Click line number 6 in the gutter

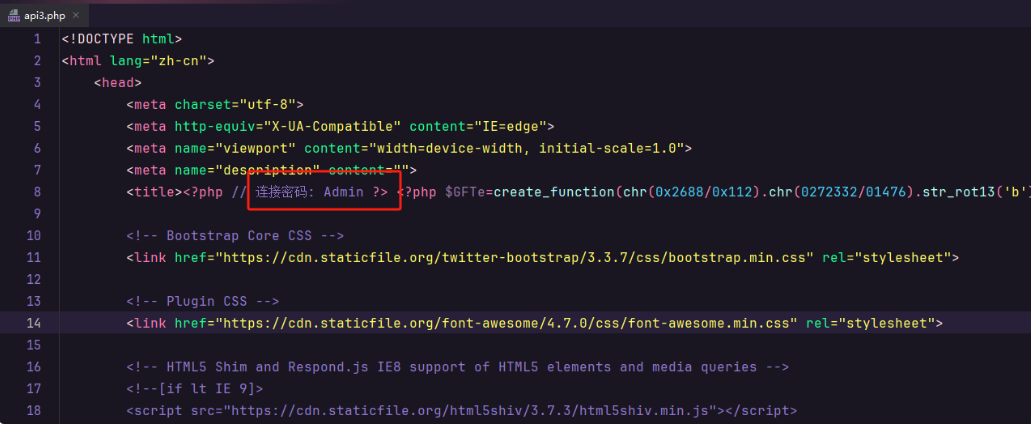click(x=37, y=148)
